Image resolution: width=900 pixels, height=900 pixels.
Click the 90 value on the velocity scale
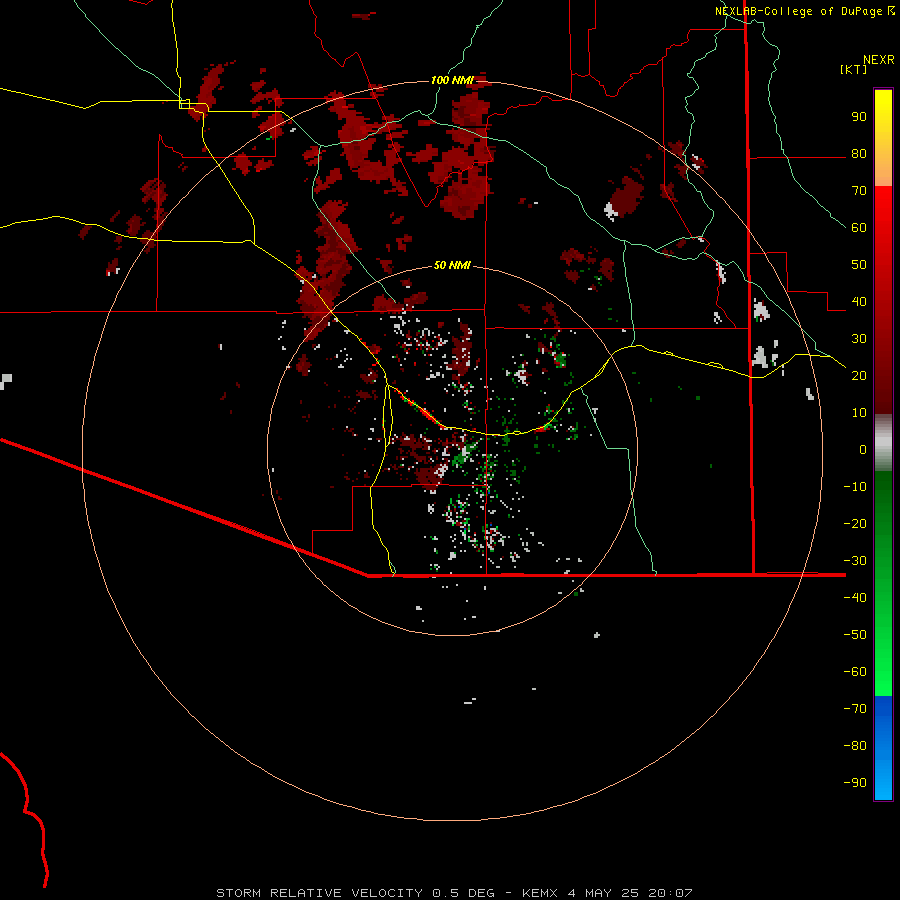(x=859, y=117)
